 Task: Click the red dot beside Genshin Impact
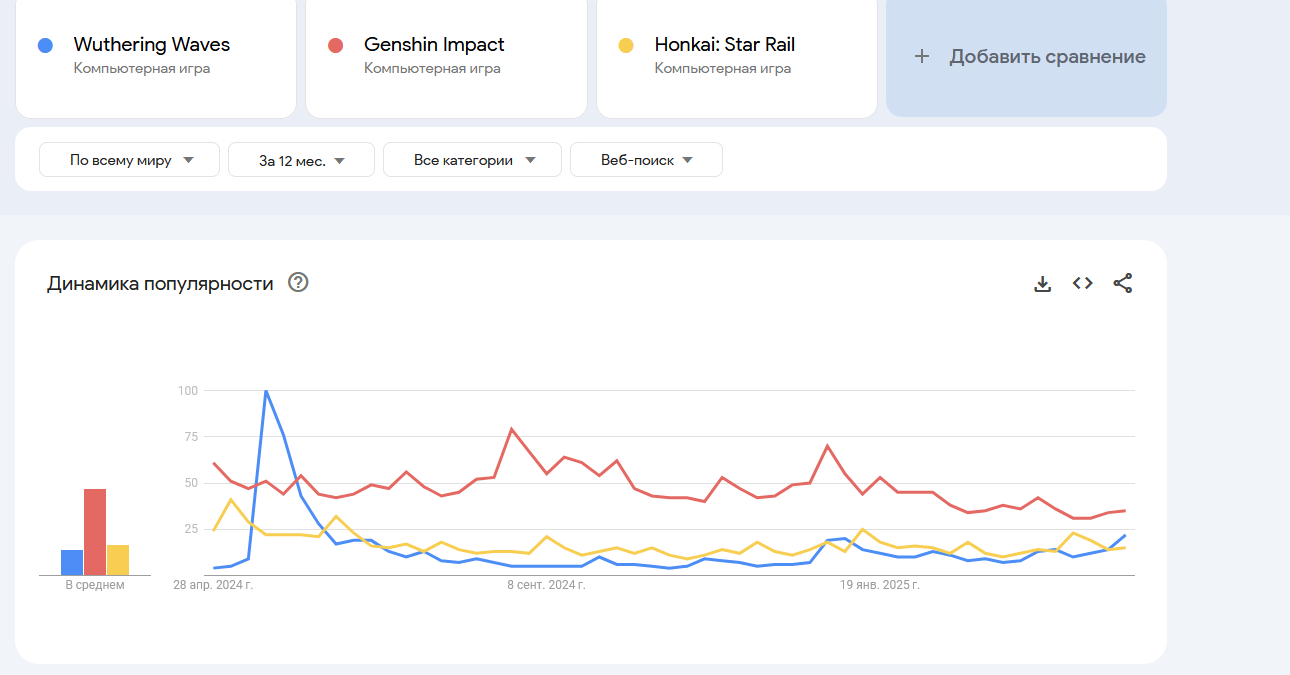336,45
